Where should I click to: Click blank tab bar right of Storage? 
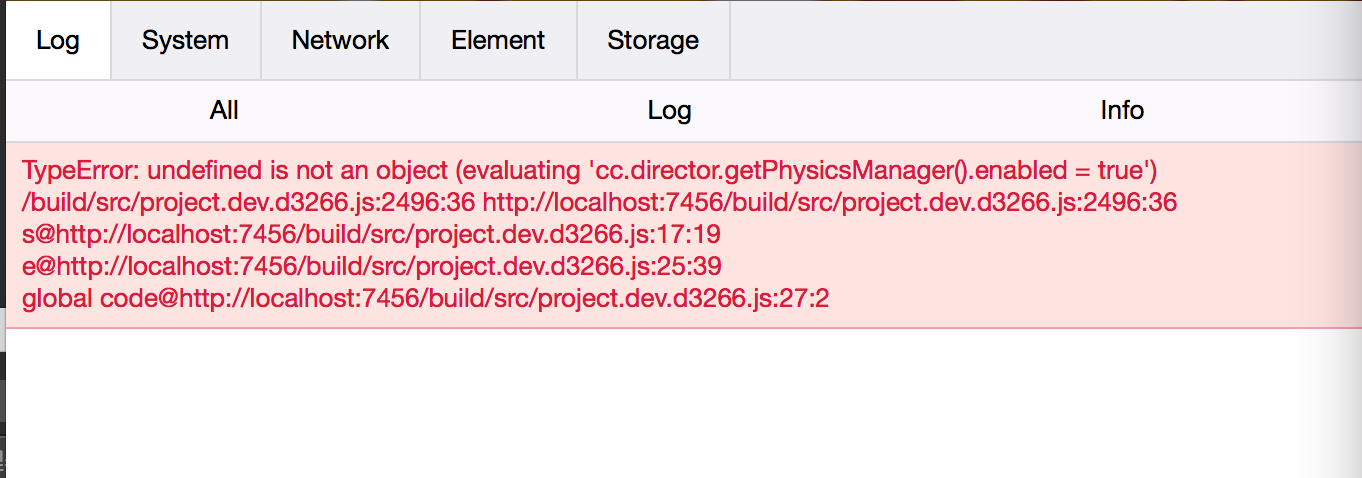click(1040, 41)
